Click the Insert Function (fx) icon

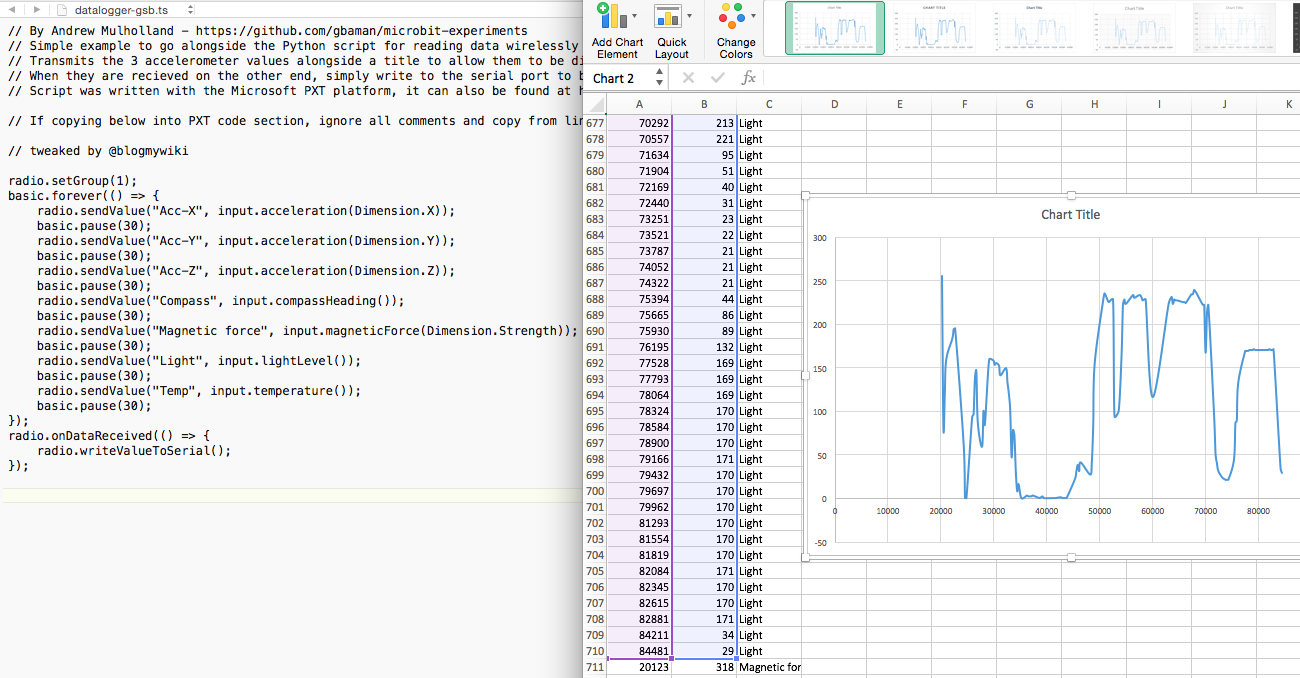tap(750, 77)
